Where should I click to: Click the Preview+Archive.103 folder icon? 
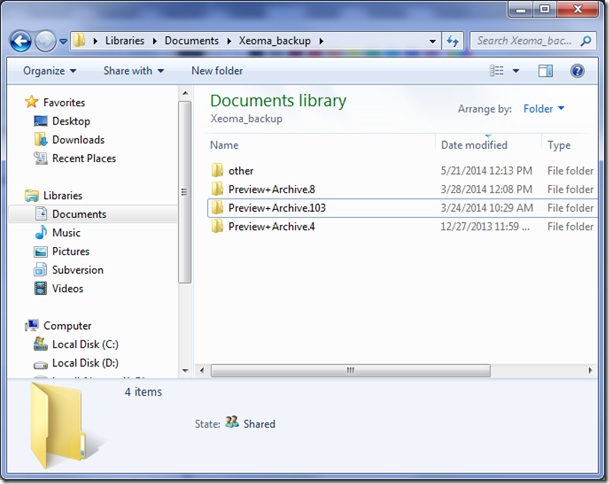(217, 207)
